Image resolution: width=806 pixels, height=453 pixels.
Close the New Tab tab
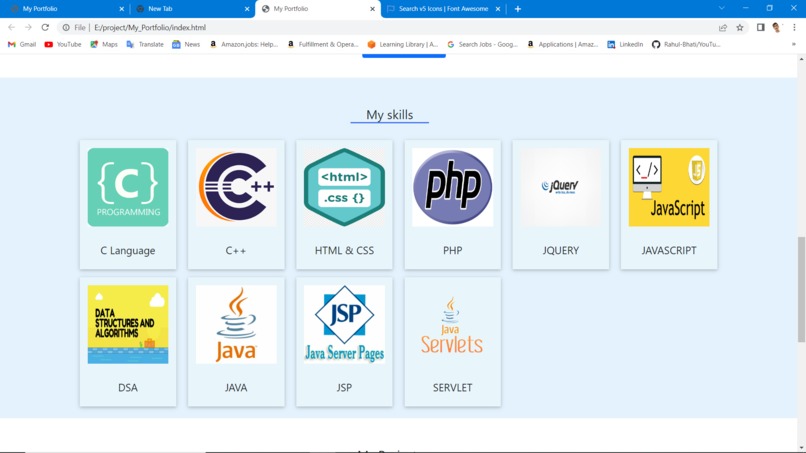247,9
